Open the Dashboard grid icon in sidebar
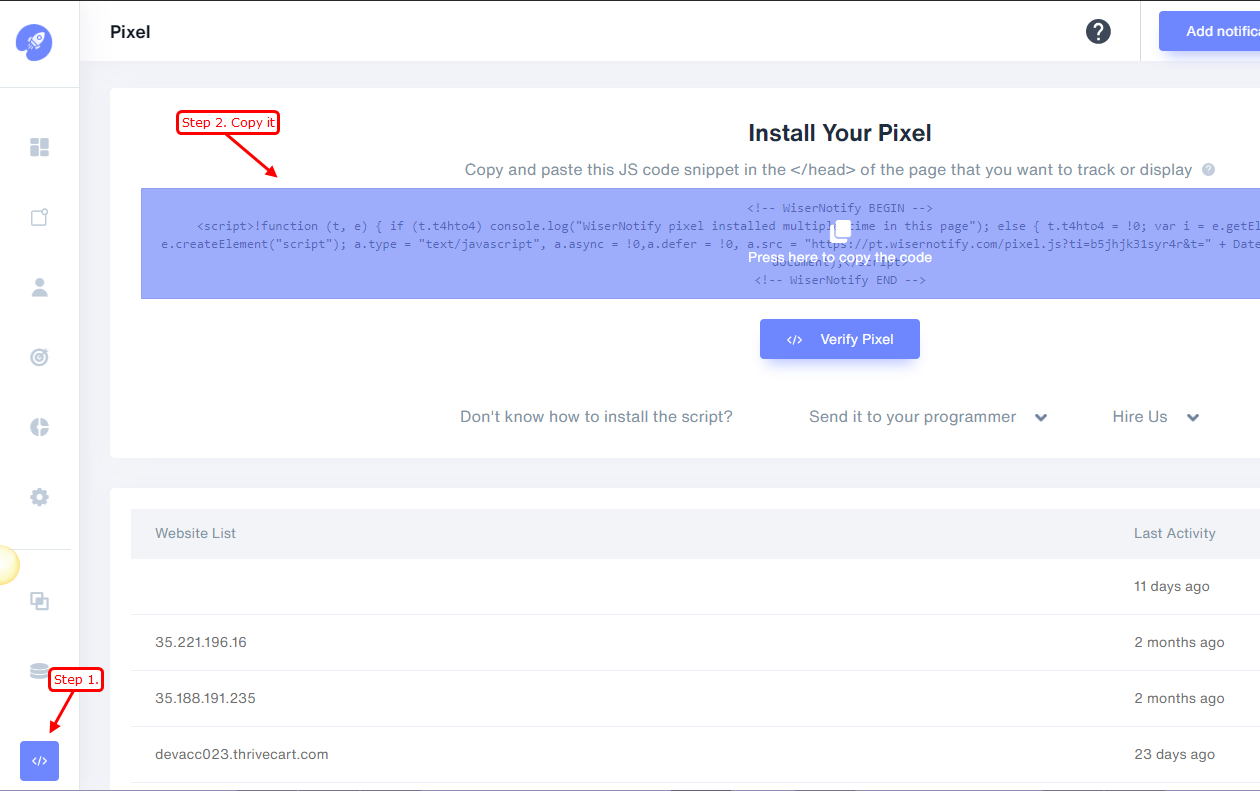This screenshot has width=1260, height=791. (x=40, y=147)
